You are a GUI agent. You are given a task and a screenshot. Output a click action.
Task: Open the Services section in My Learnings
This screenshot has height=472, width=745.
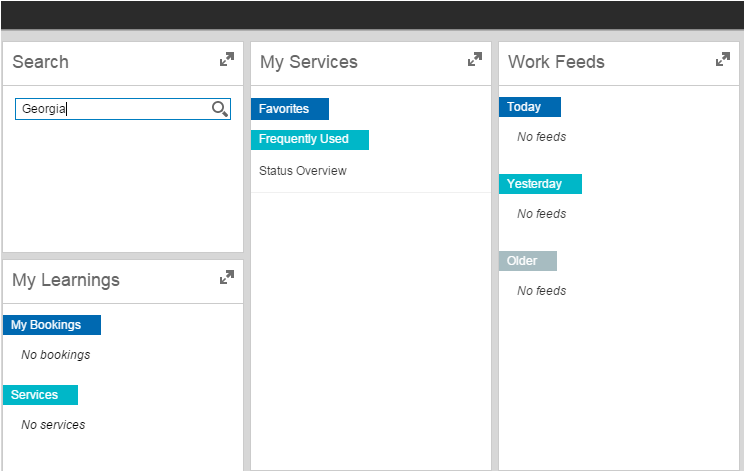click(x=40, y=395)
